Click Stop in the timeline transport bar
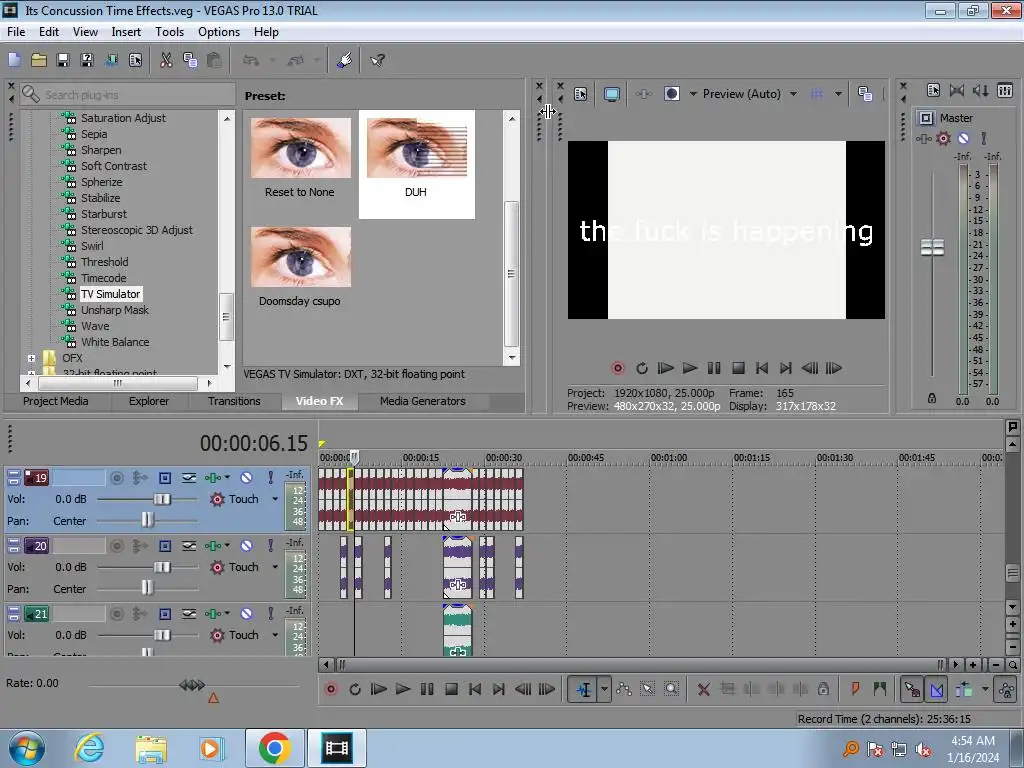Image resolution: width=1024 pixels, height=768 pixels. 451,689
